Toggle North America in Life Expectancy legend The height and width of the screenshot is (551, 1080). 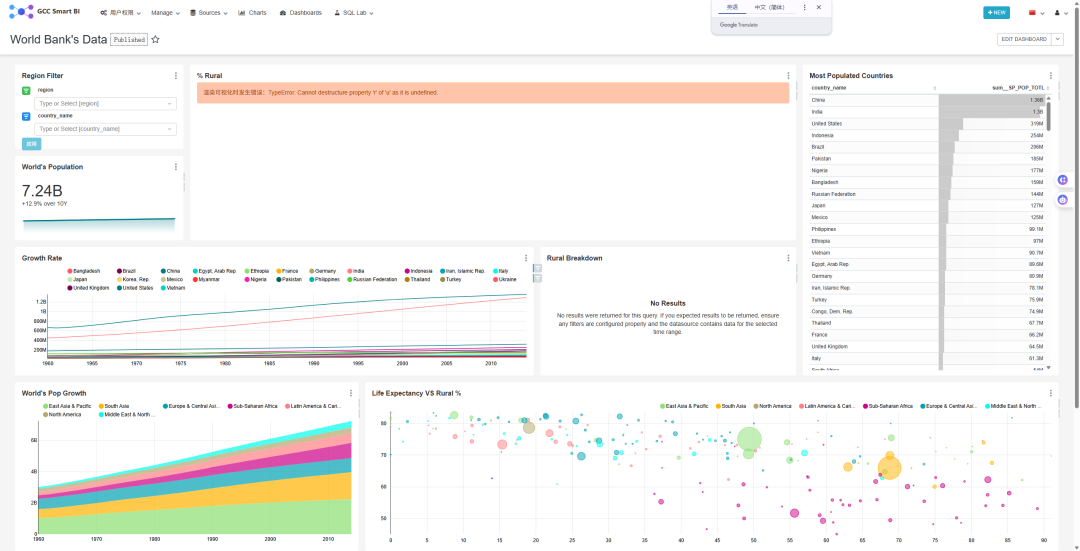pyautogui.click(x=772, y=406)
